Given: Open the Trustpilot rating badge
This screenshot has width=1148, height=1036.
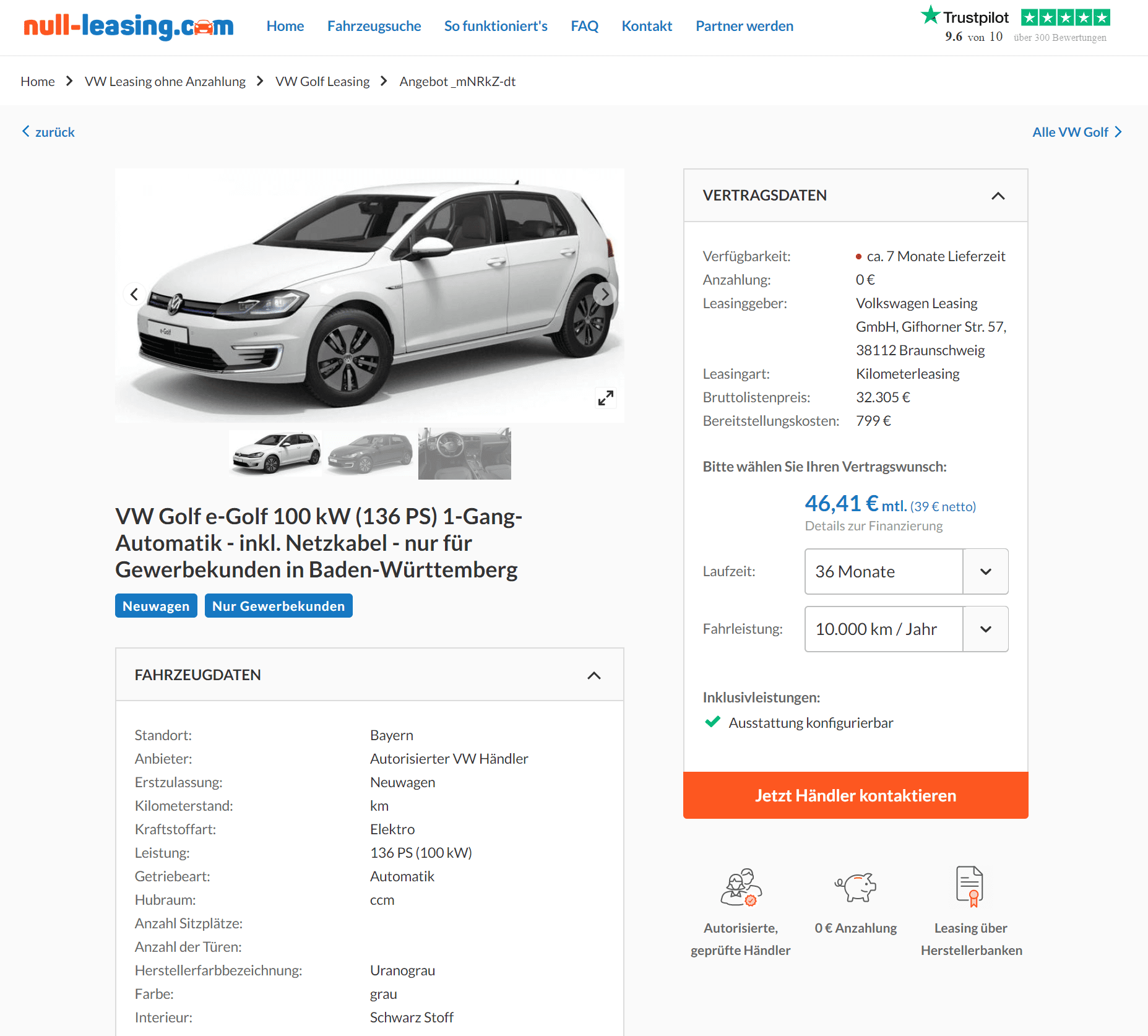Looking at the screenshot, I should tap(1015, 25).
